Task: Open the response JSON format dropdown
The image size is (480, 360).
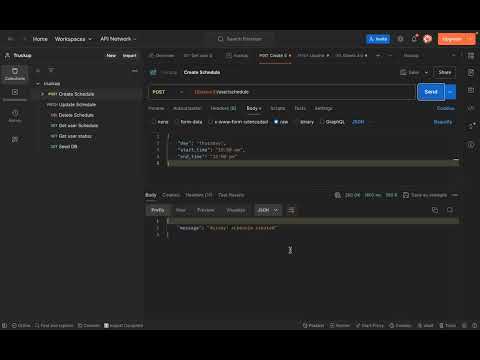Action: click(268, 210)
